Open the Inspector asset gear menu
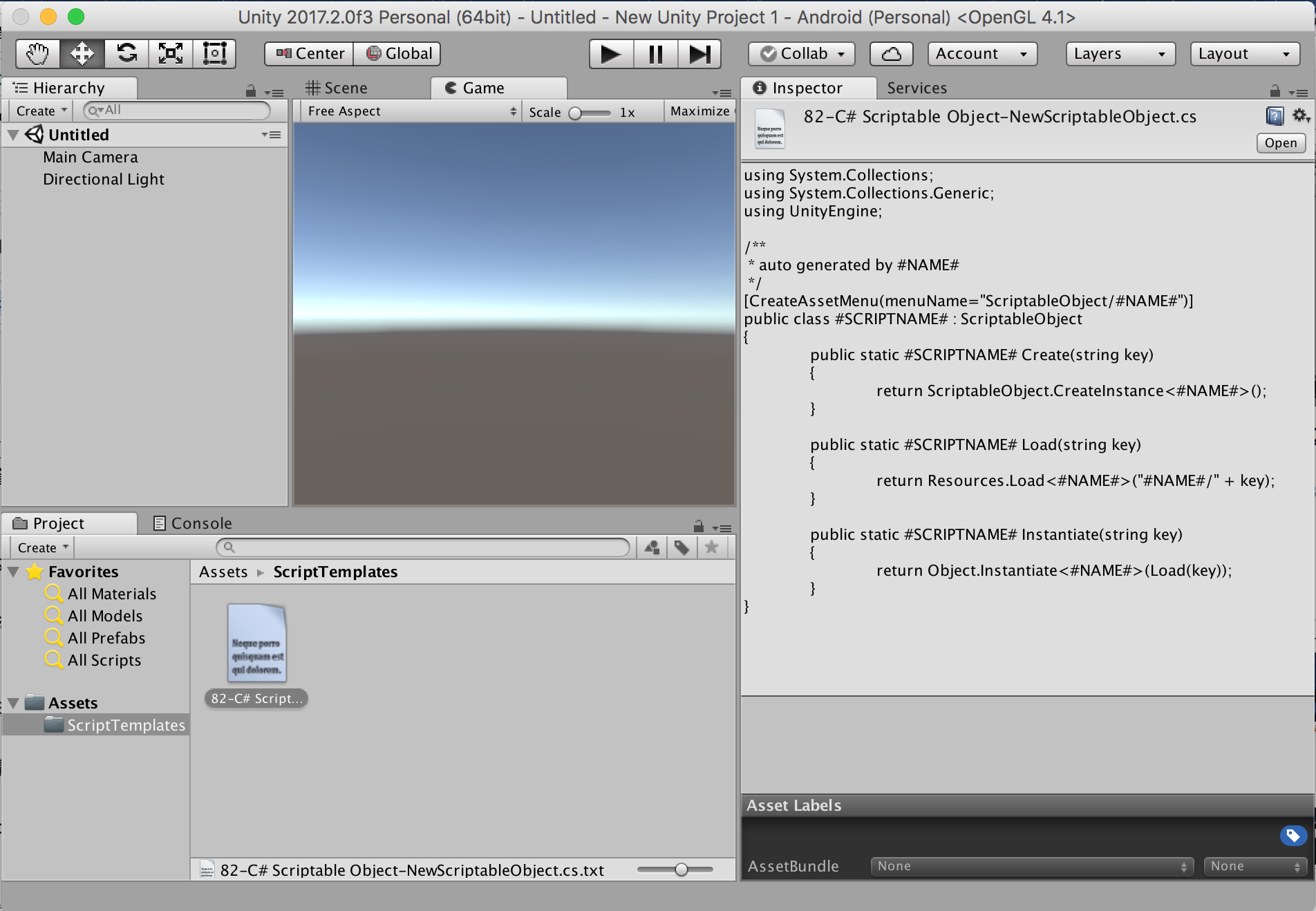The image size is (1316, 911). point(1301,115)
